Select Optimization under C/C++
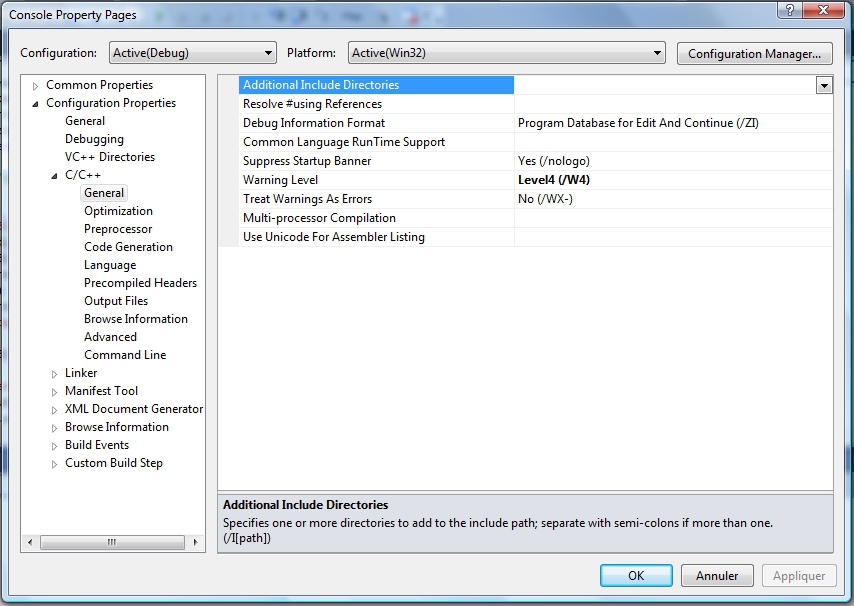Viewport: 854px width, 606px height. click(118, 211)
